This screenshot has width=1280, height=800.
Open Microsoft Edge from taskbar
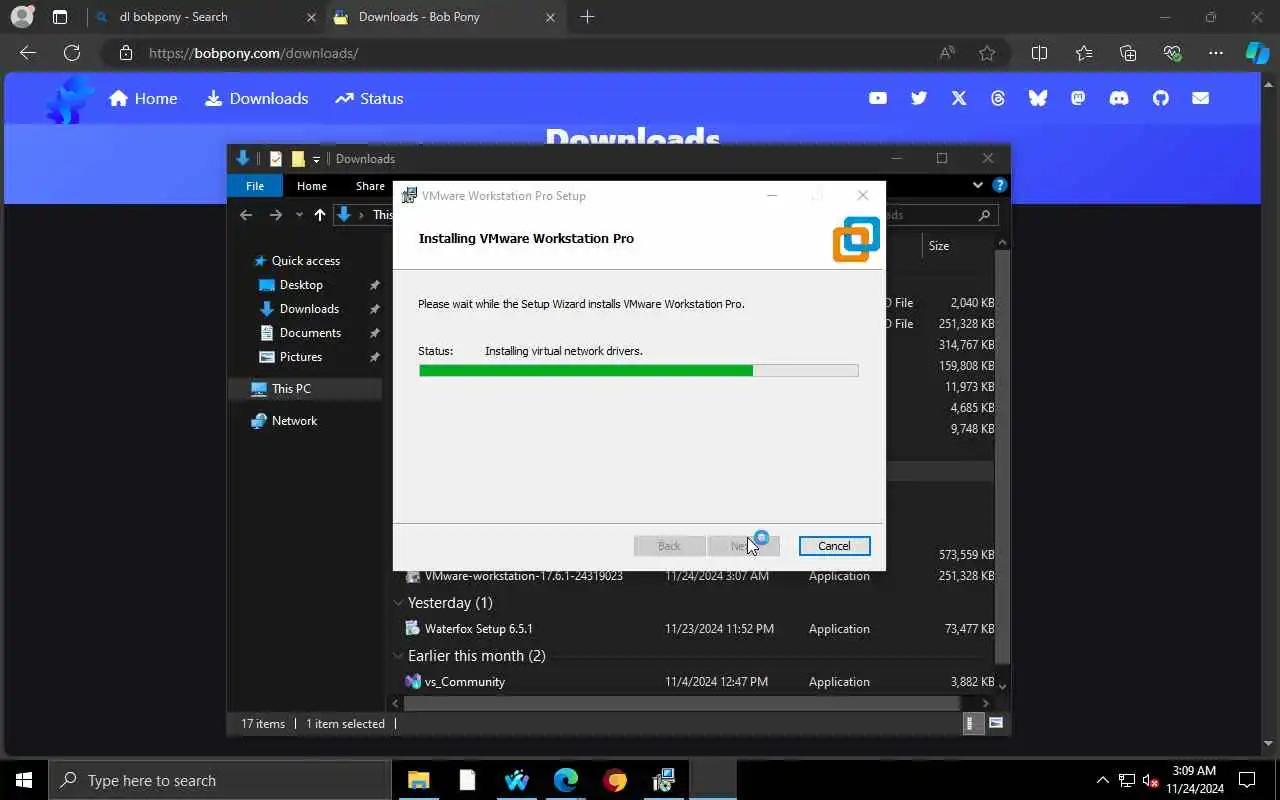(x=566, y=780)
